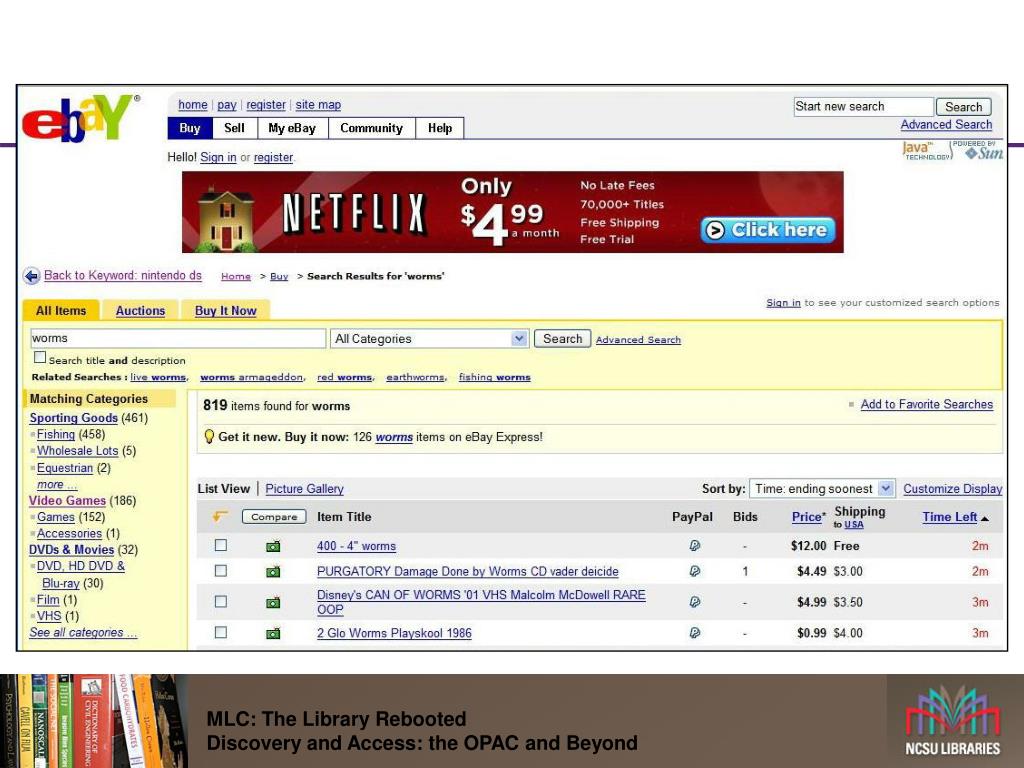
Task: Open the Fishing subcategory
Action: [x=56, y=434]
